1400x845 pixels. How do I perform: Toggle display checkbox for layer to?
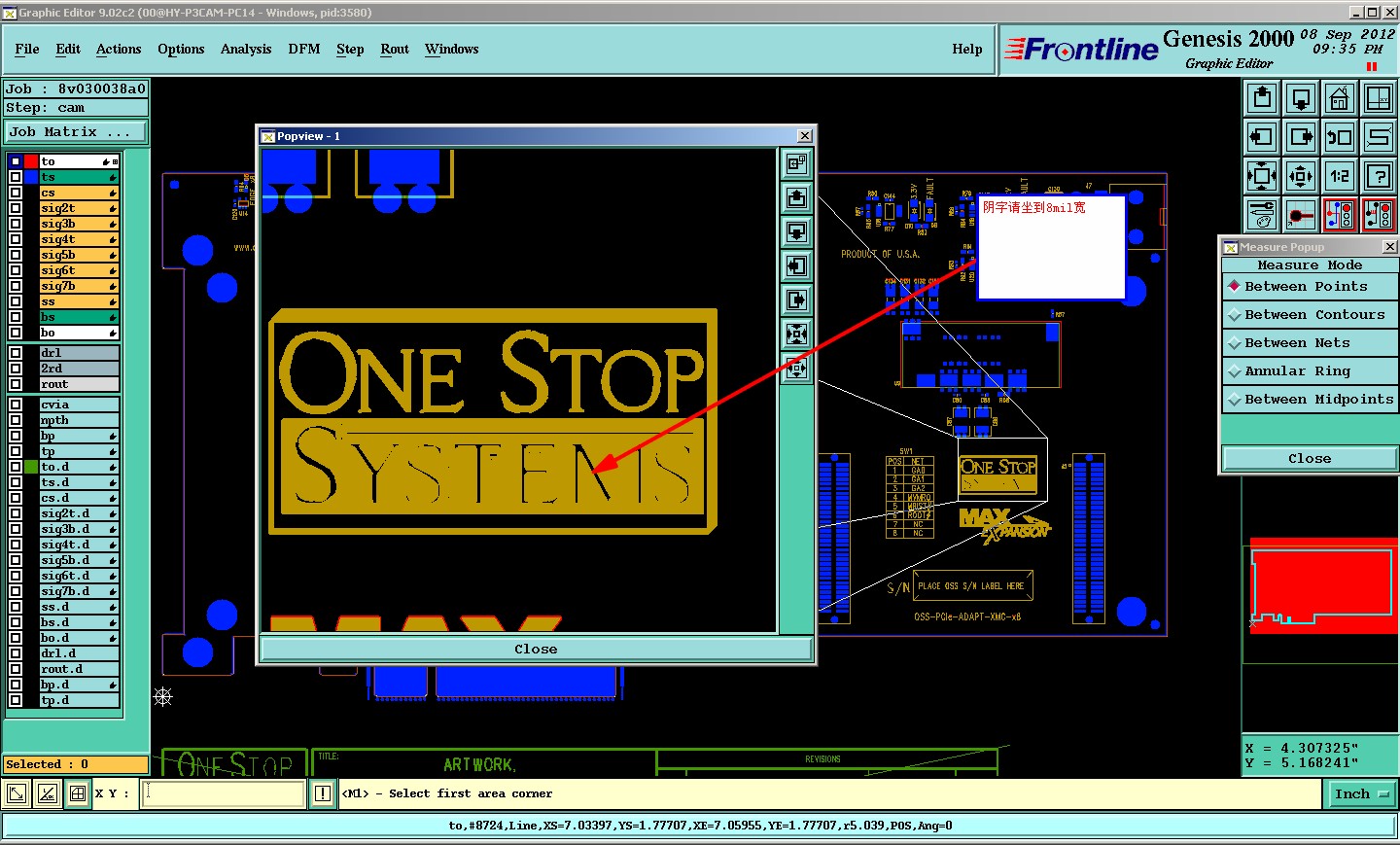coord(16,161)
